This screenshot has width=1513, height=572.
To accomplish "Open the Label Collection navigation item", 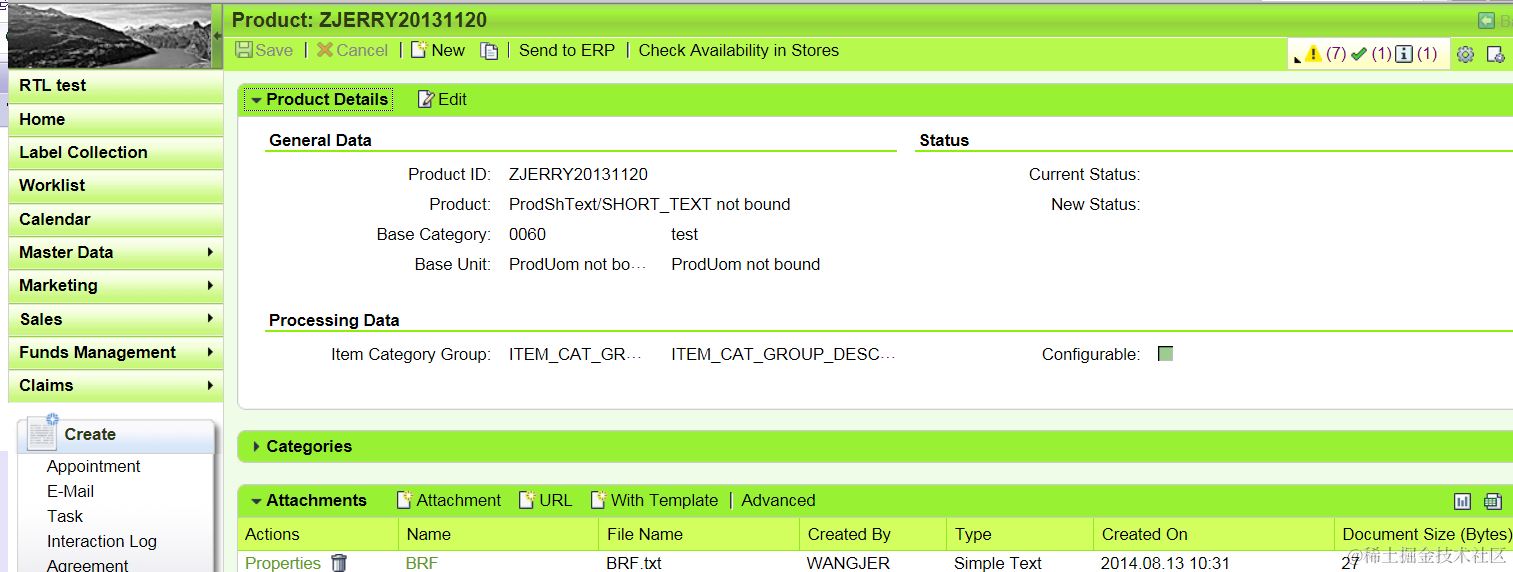I will pos(115,152).
